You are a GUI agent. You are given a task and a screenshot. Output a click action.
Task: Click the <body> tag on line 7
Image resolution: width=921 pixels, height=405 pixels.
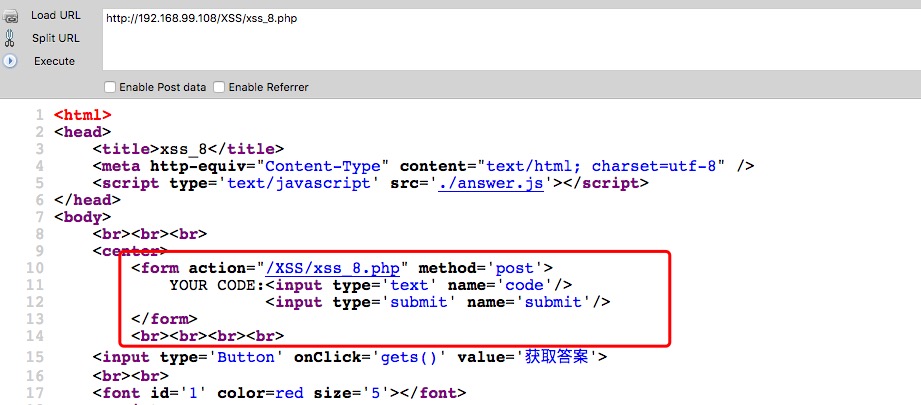pos(82,217)
